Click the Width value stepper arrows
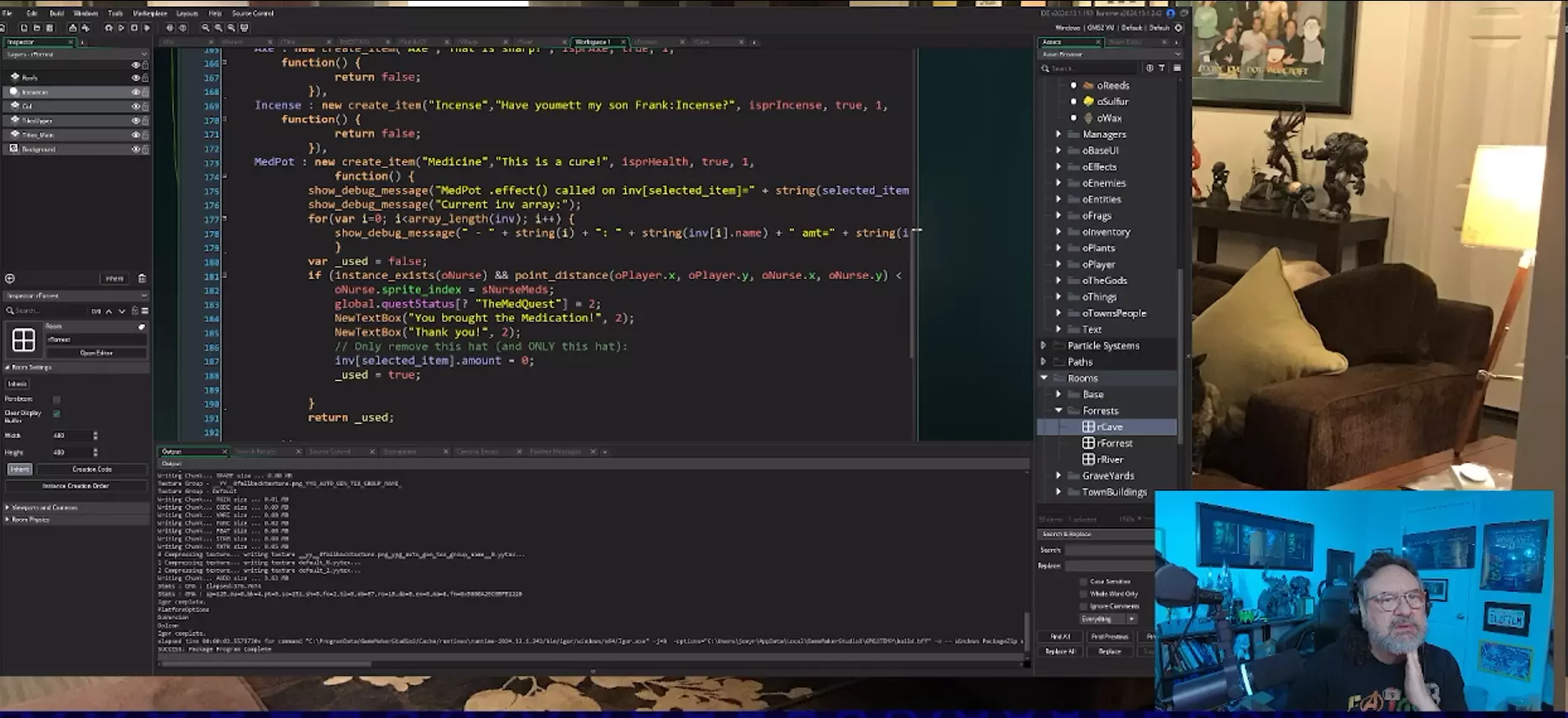The height and width of the screenshot is (718, 1568). click(x=96, y=436)
